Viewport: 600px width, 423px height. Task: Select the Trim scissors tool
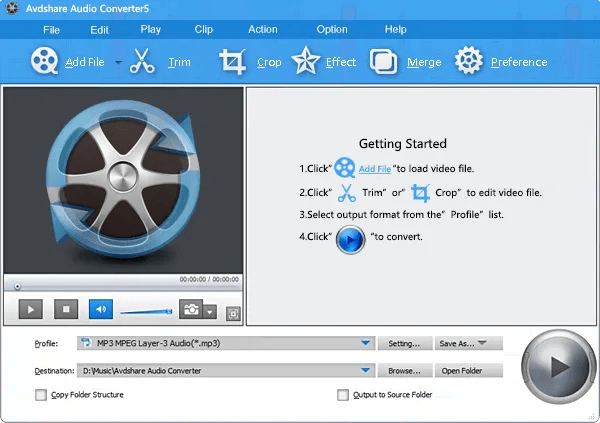coord(144,62)
